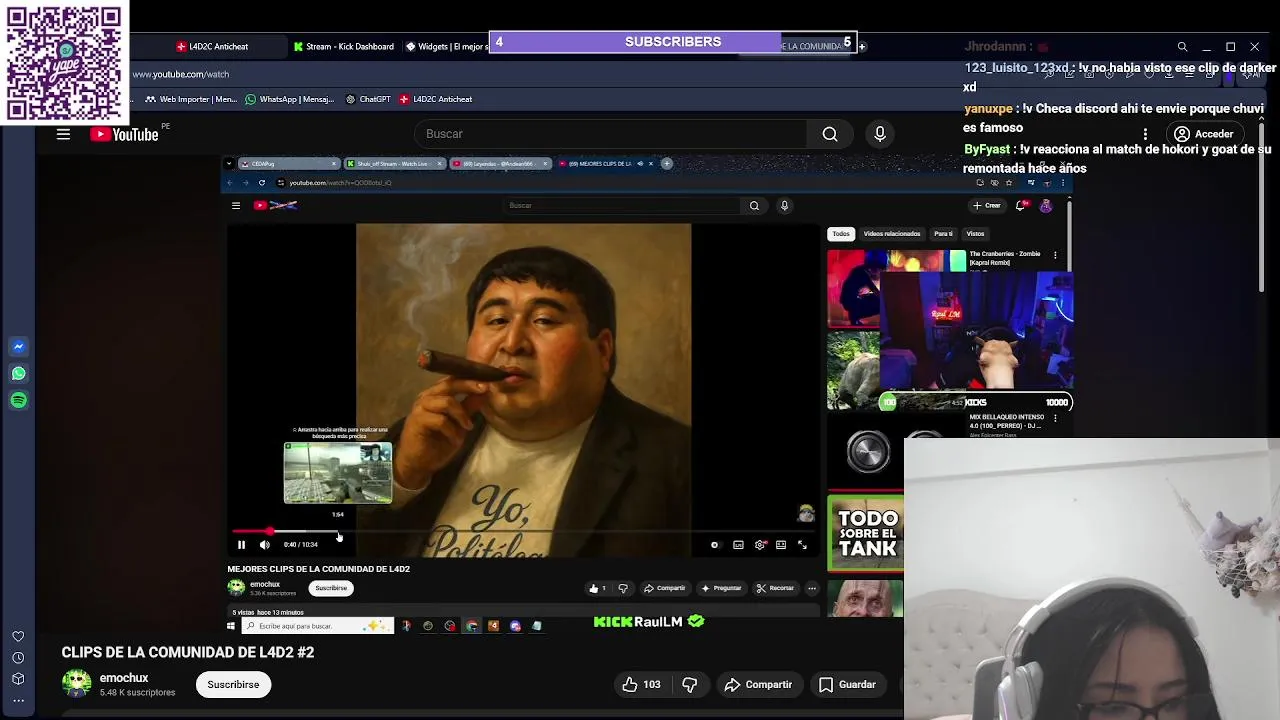Screen dimensions: 1280x720
Task: Switch to the Stream - Kick Dashboard tab
Action: click(x=344, y=46)
